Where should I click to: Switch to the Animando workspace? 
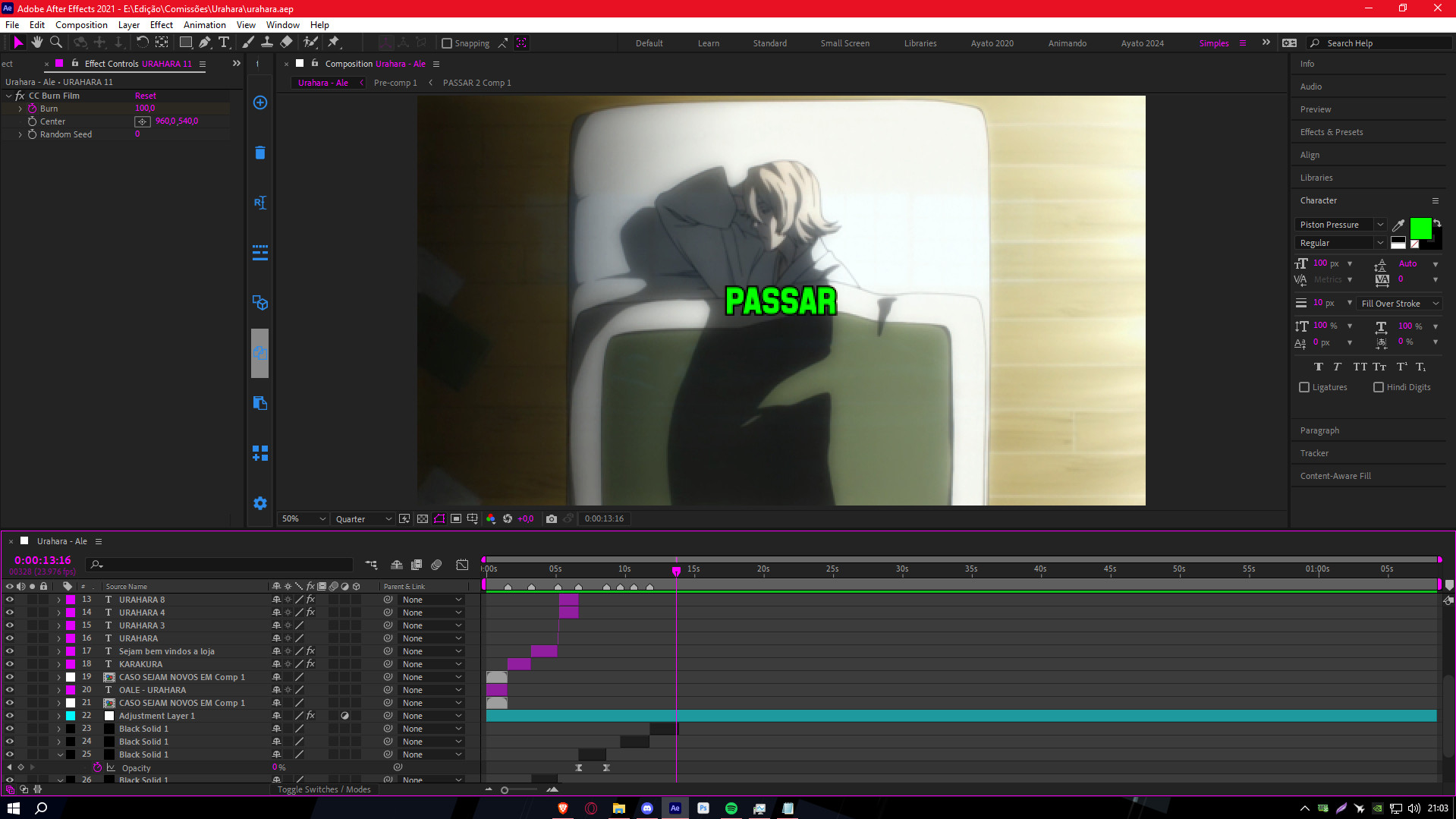pos(1067,43)
